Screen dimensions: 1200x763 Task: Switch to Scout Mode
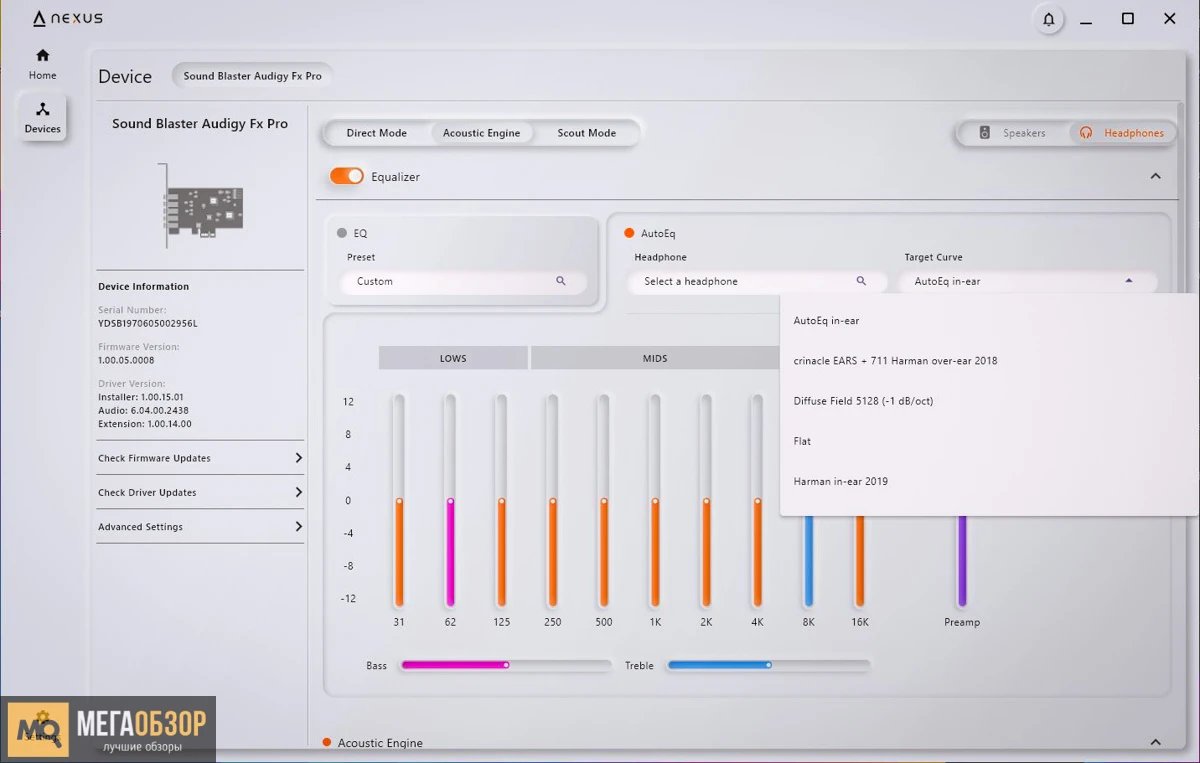[x=586, y=133]
